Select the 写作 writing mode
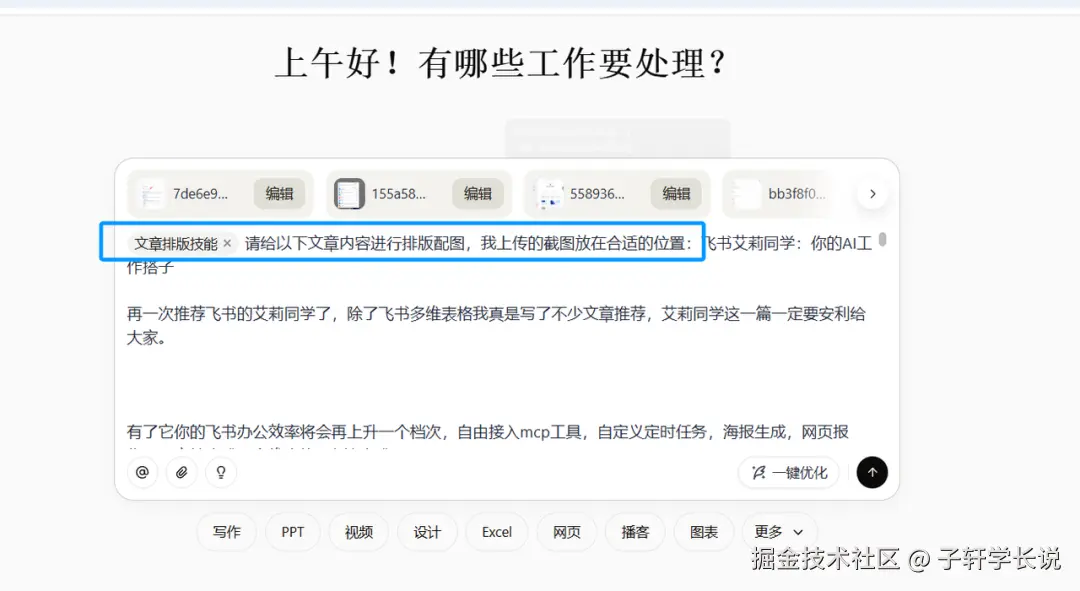Image resolution: width=1080 pixels, height=591 pixels. pos(227,532)
